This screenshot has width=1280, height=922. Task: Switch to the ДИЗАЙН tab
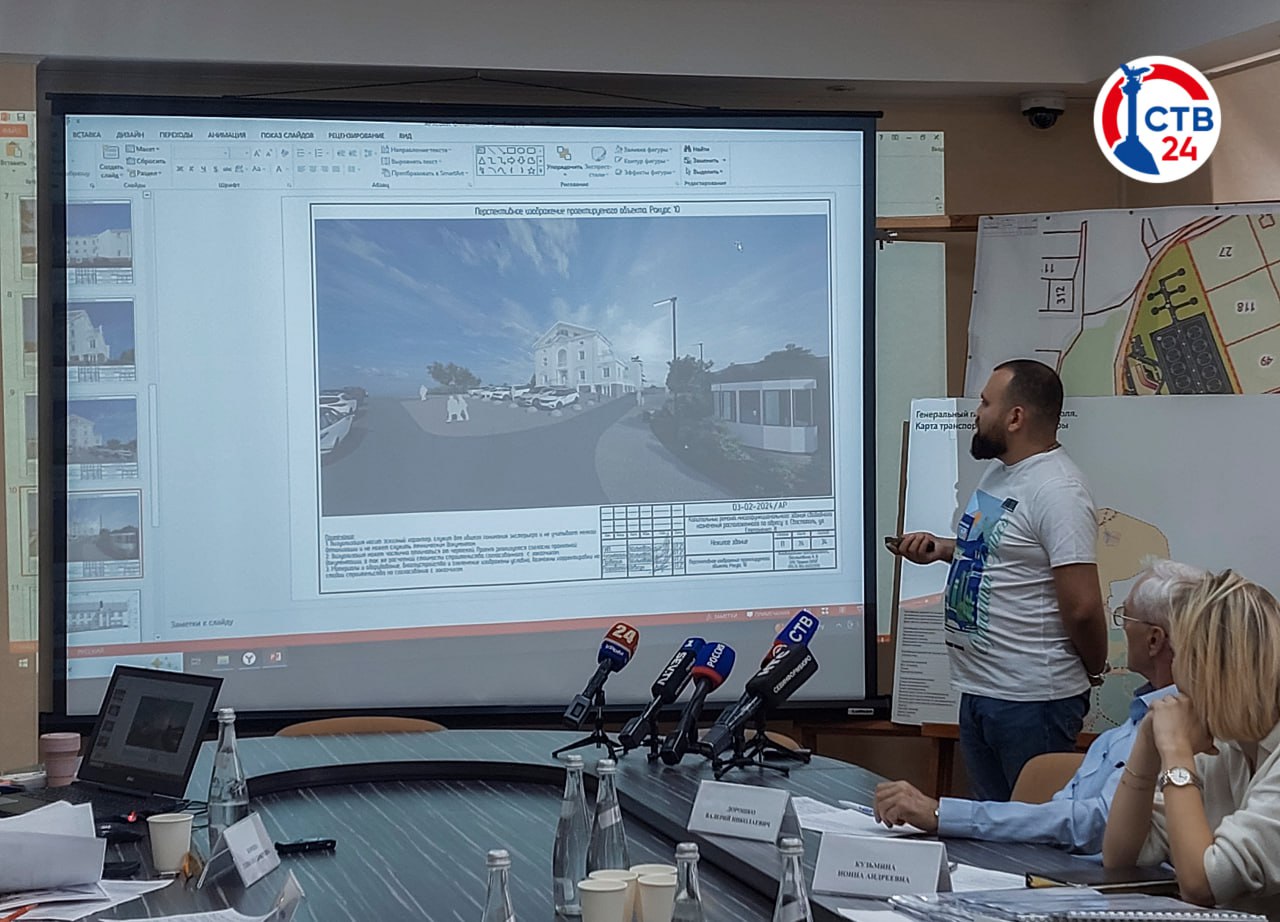coord(130,135)
